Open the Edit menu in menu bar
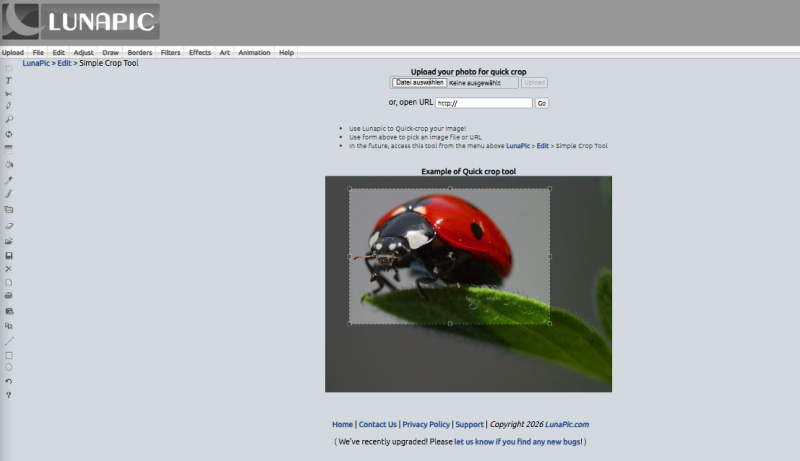 pos(59,53)
